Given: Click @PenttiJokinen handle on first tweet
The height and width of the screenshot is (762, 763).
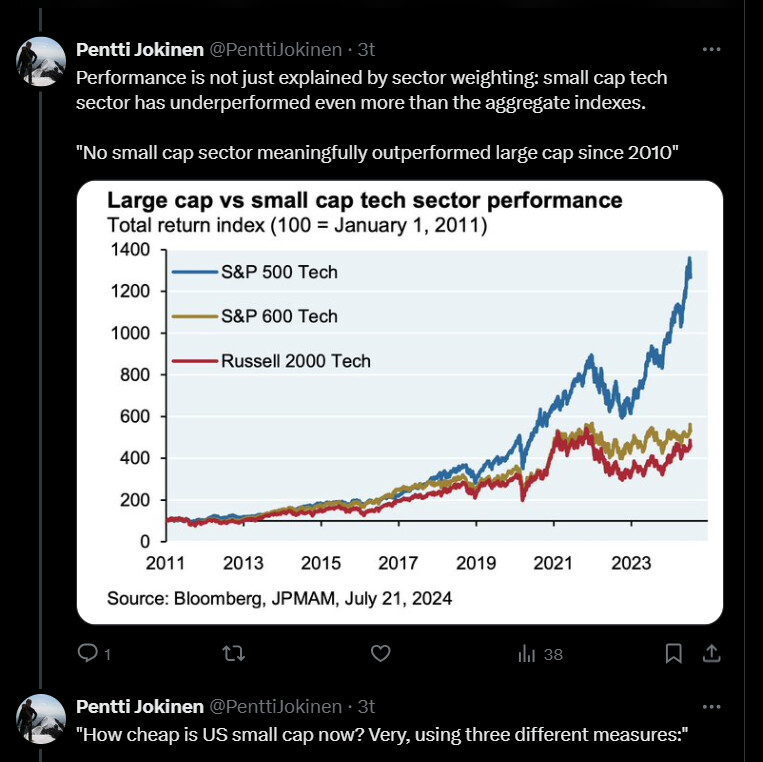Looking at the screenshot, I should 275,50.
